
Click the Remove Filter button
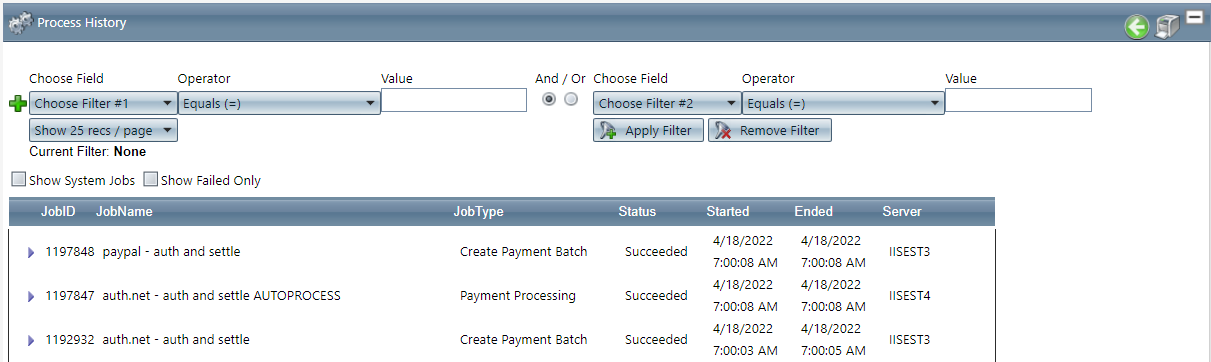click(x=770, y=131)
